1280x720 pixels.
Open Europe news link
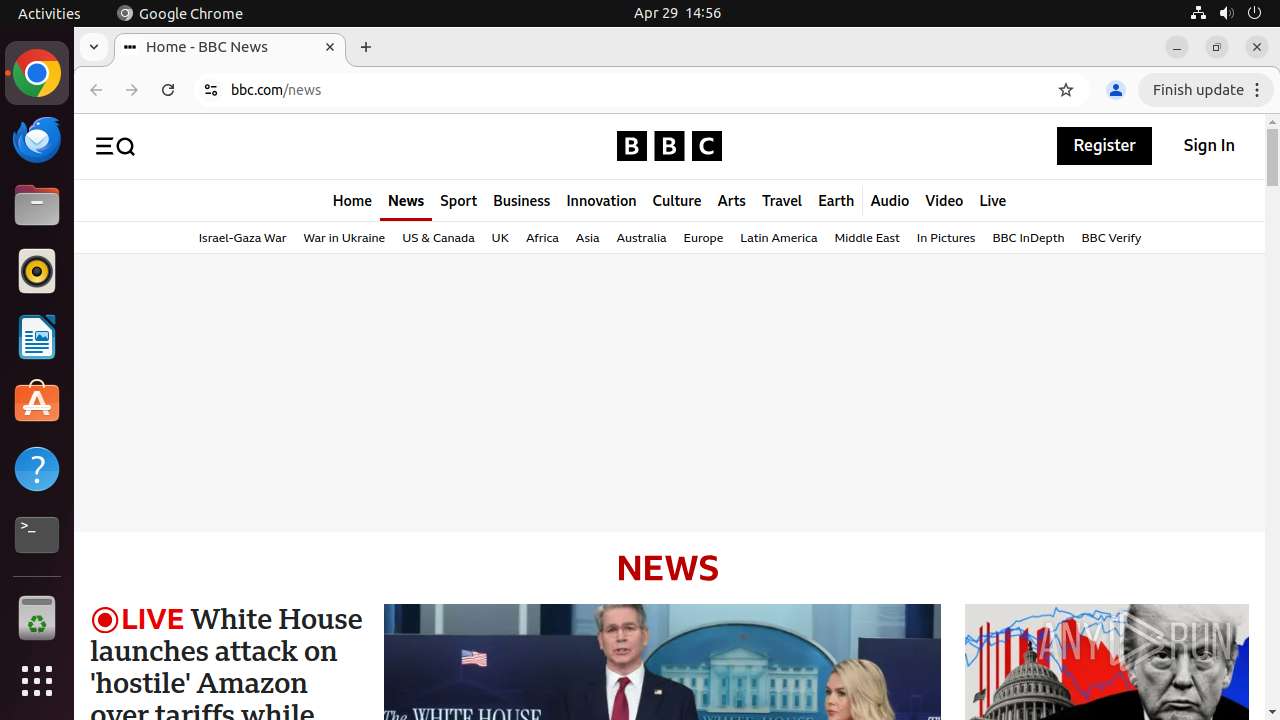(x=703, y=238)
